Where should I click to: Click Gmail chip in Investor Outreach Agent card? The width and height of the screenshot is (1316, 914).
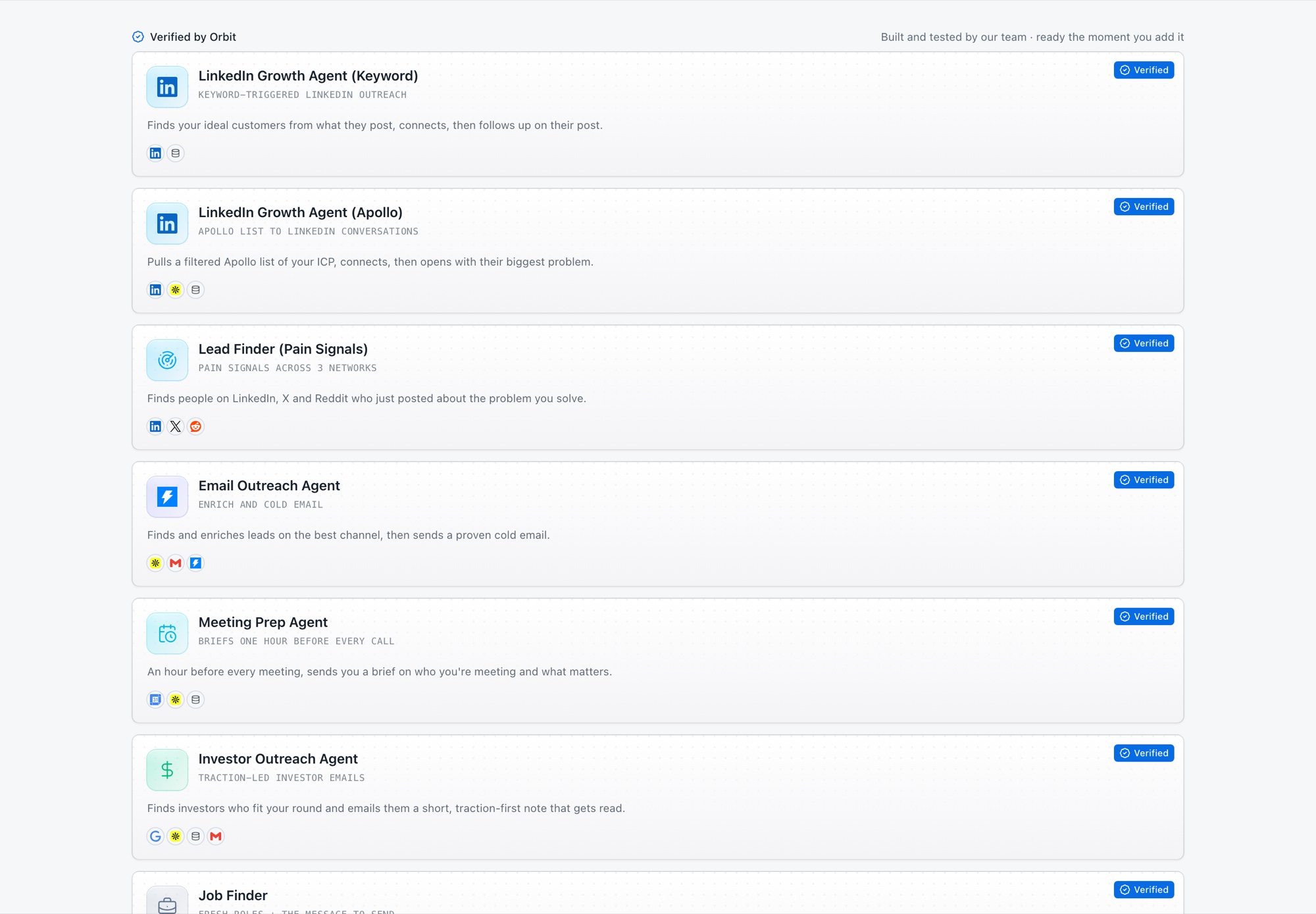pyautogui.click(x=216, y=836)
